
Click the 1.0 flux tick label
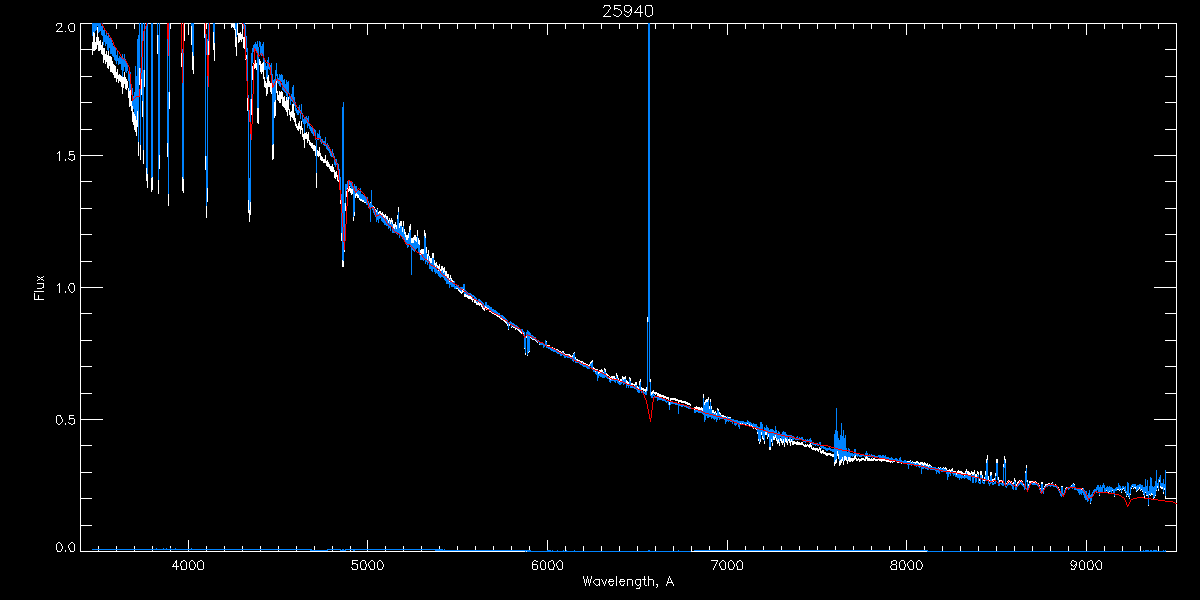66,287
